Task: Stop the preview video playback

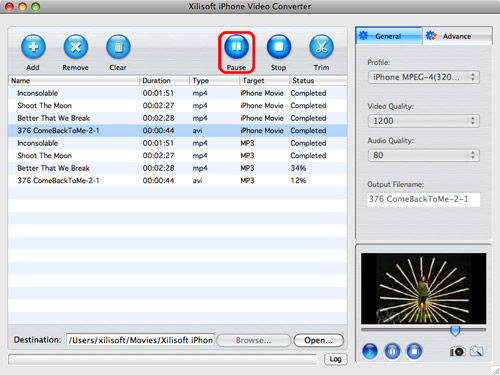Action: [x=414, y=351]
